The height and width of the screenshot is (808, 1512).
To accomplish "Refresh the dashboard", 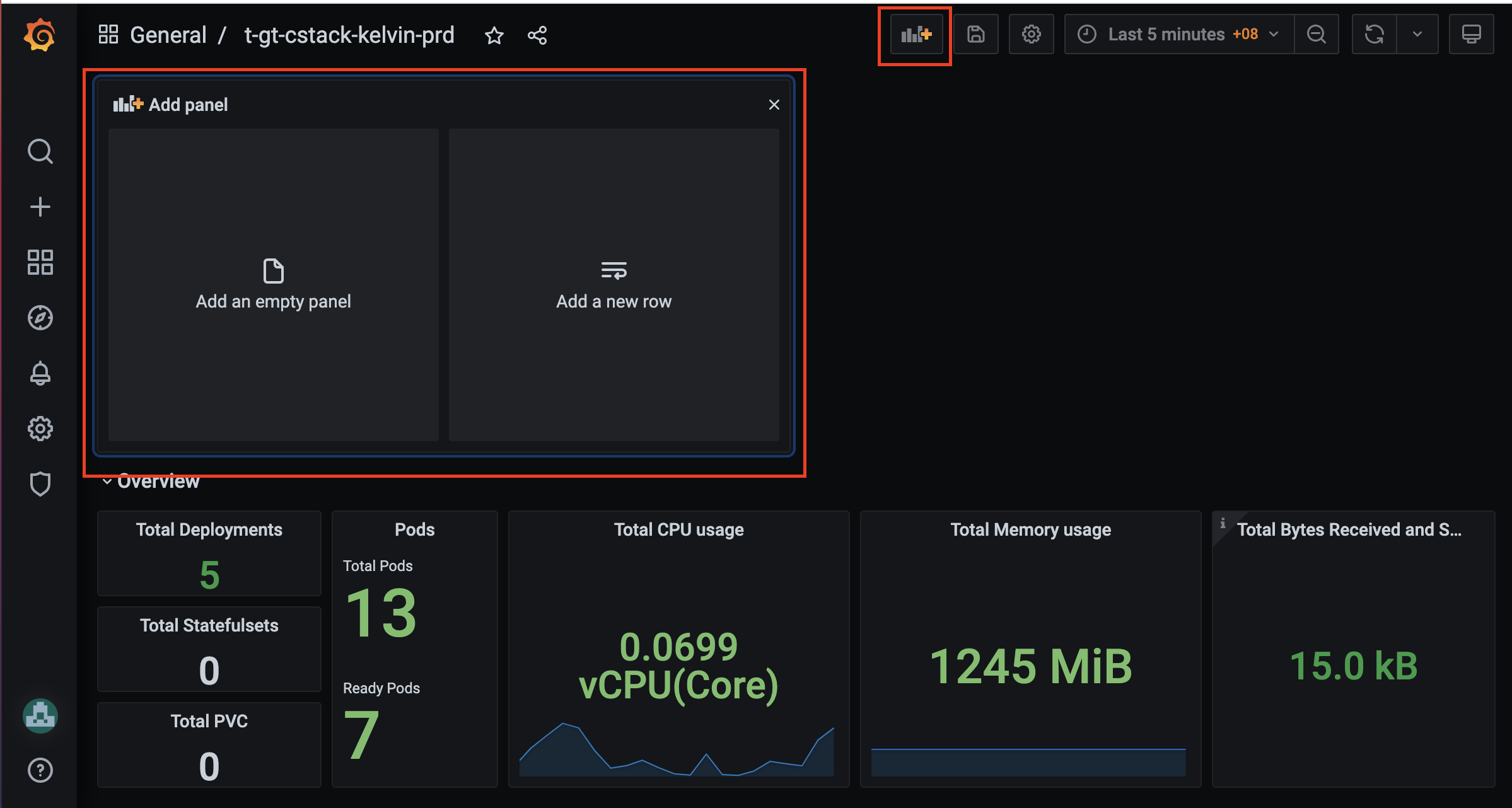I will [x=1375, y=34].
